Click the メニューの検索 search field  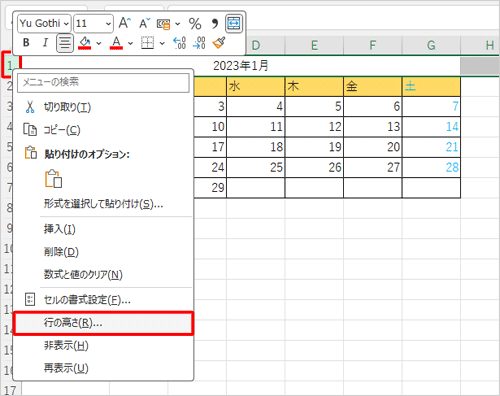(103, 82)
